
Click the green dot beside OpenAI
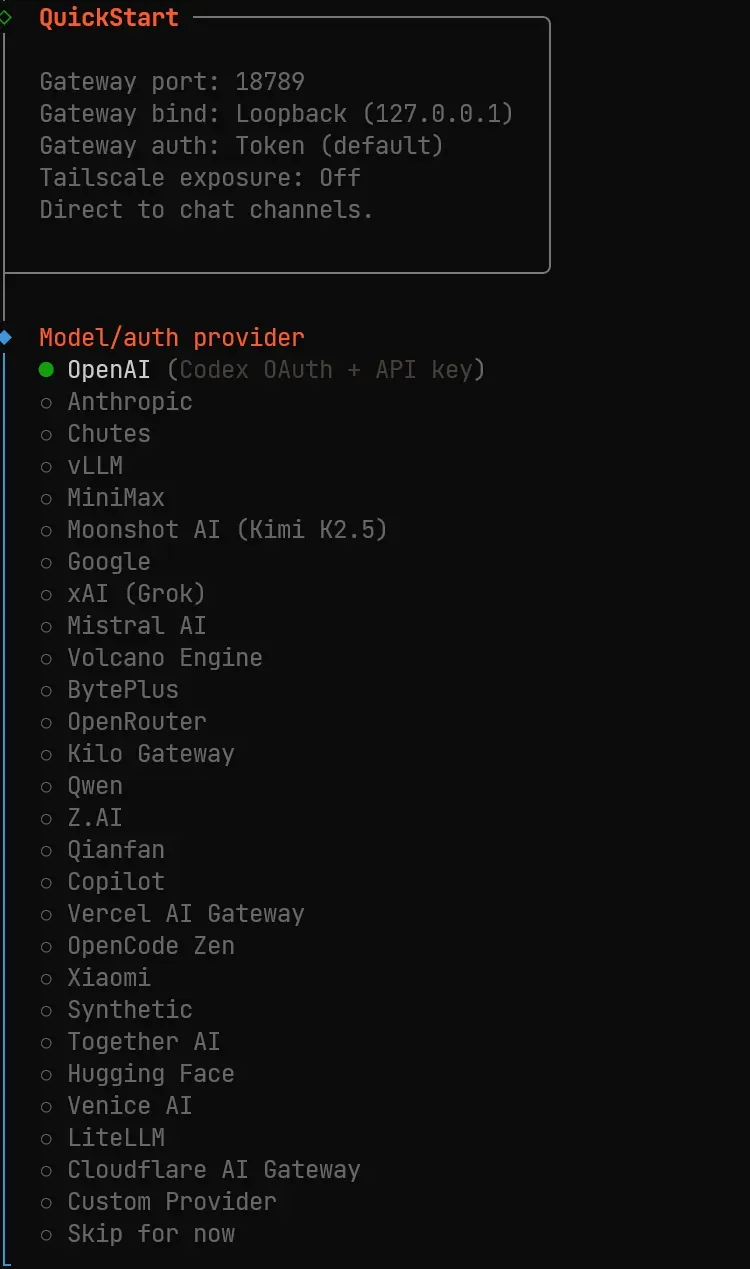pos(45,369)
